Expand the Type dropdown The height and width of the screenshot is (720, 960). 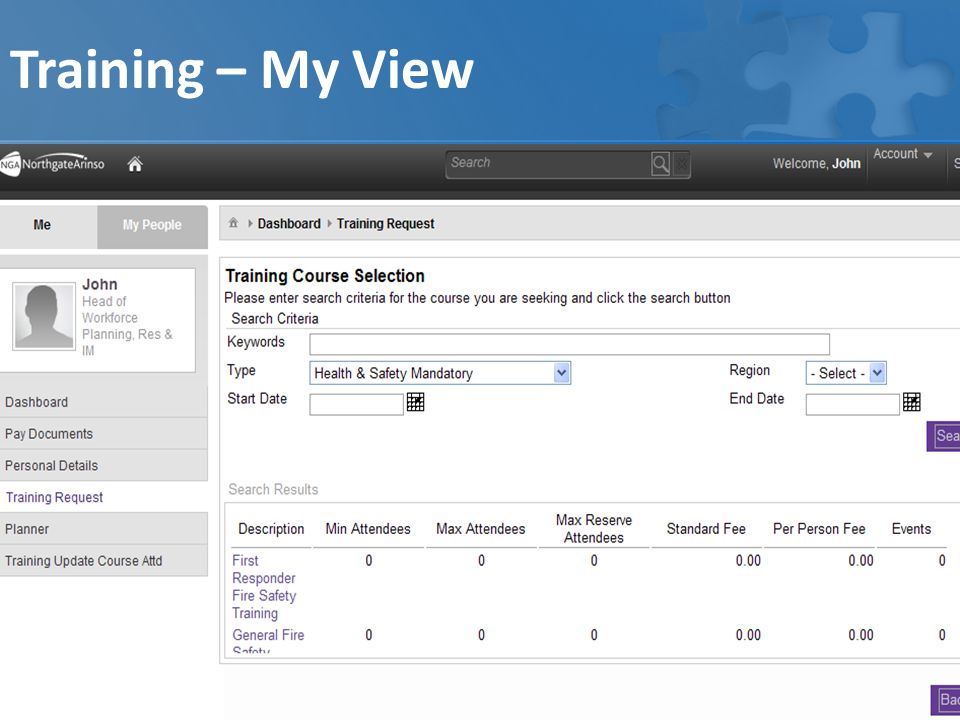click(561, 373)
